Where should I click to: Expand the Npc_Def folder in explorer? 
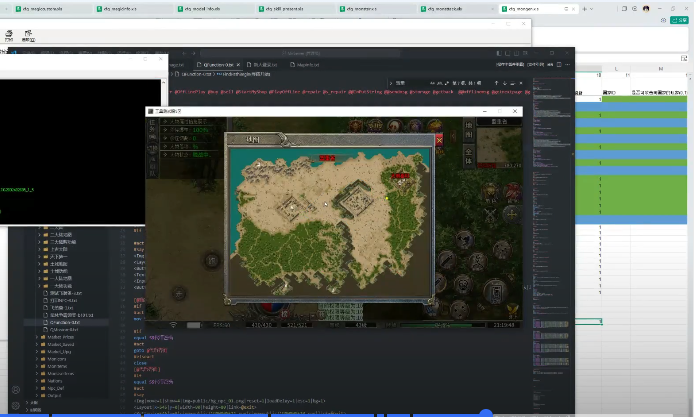[x=57, y=387]
